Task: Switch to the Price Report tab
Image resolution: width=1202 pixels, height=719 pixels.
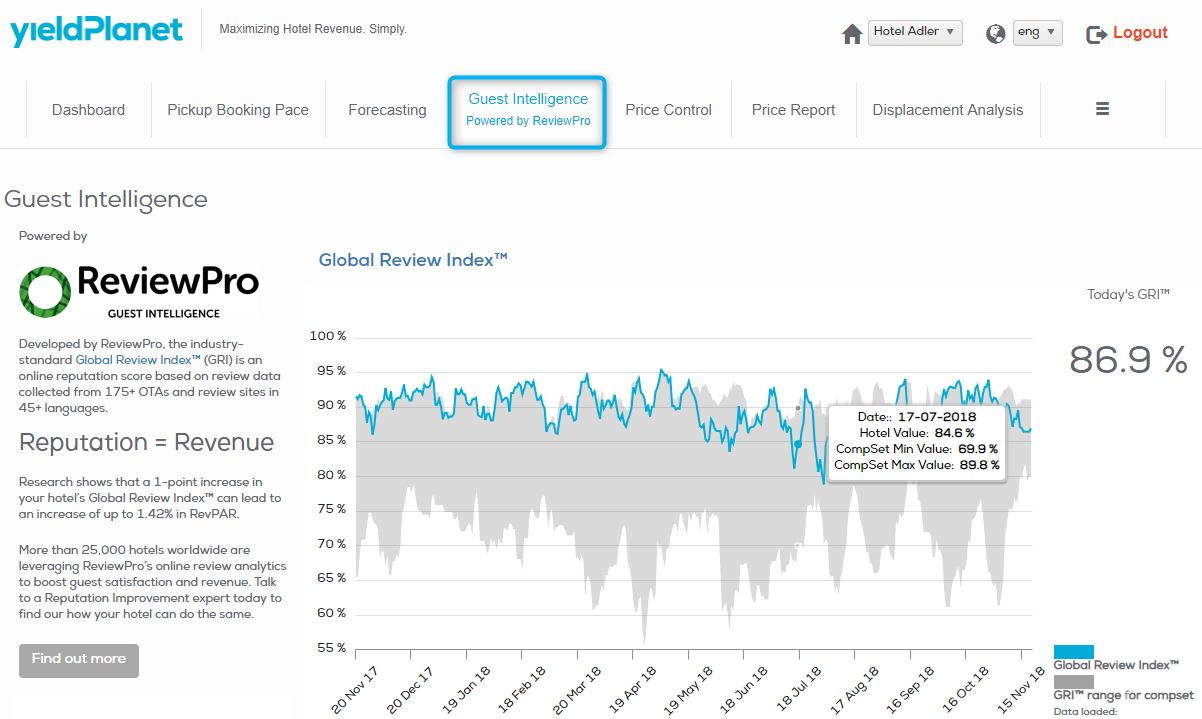Action: (794, 110)
